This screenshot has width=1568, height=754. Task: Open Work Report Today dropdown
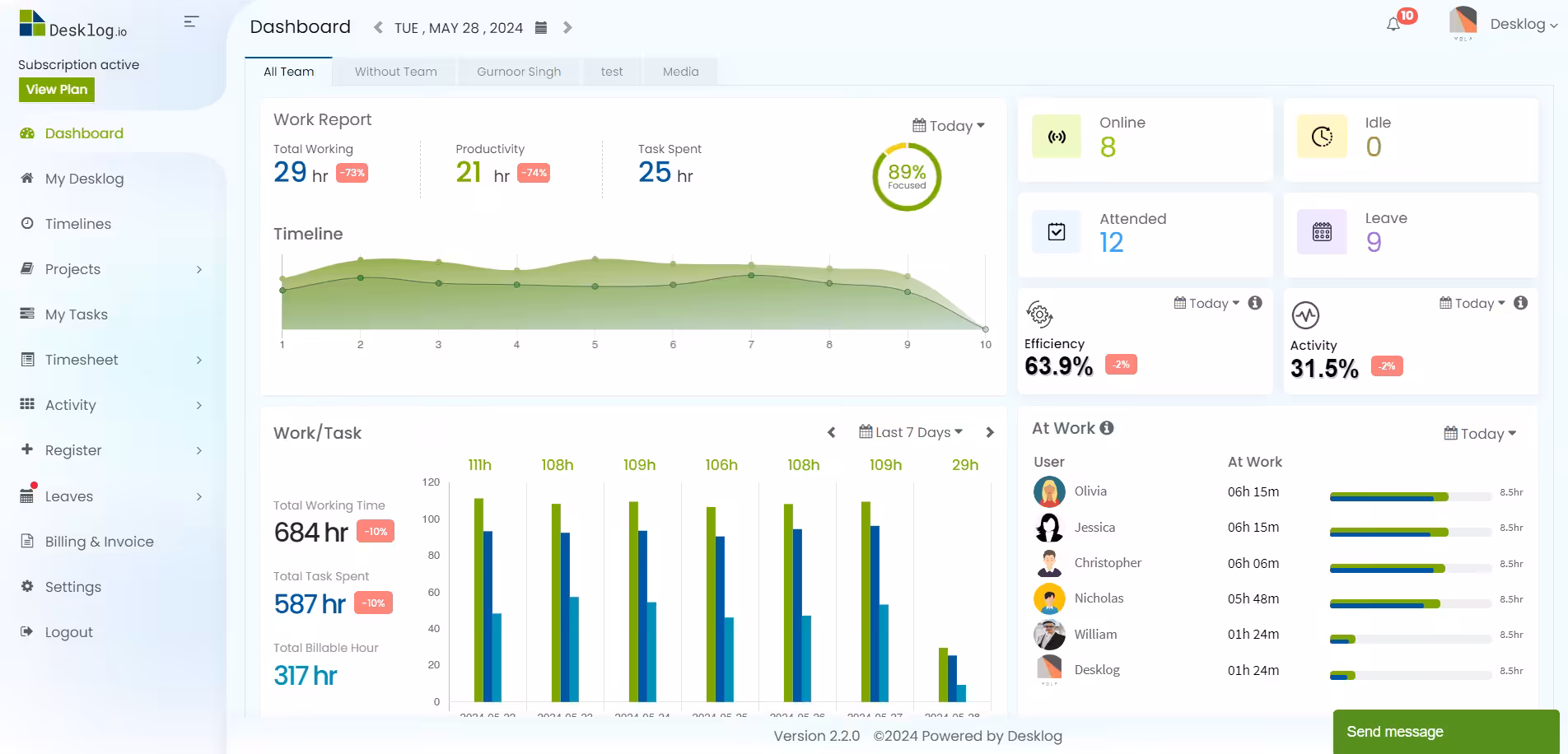click(x=949, y=126)
